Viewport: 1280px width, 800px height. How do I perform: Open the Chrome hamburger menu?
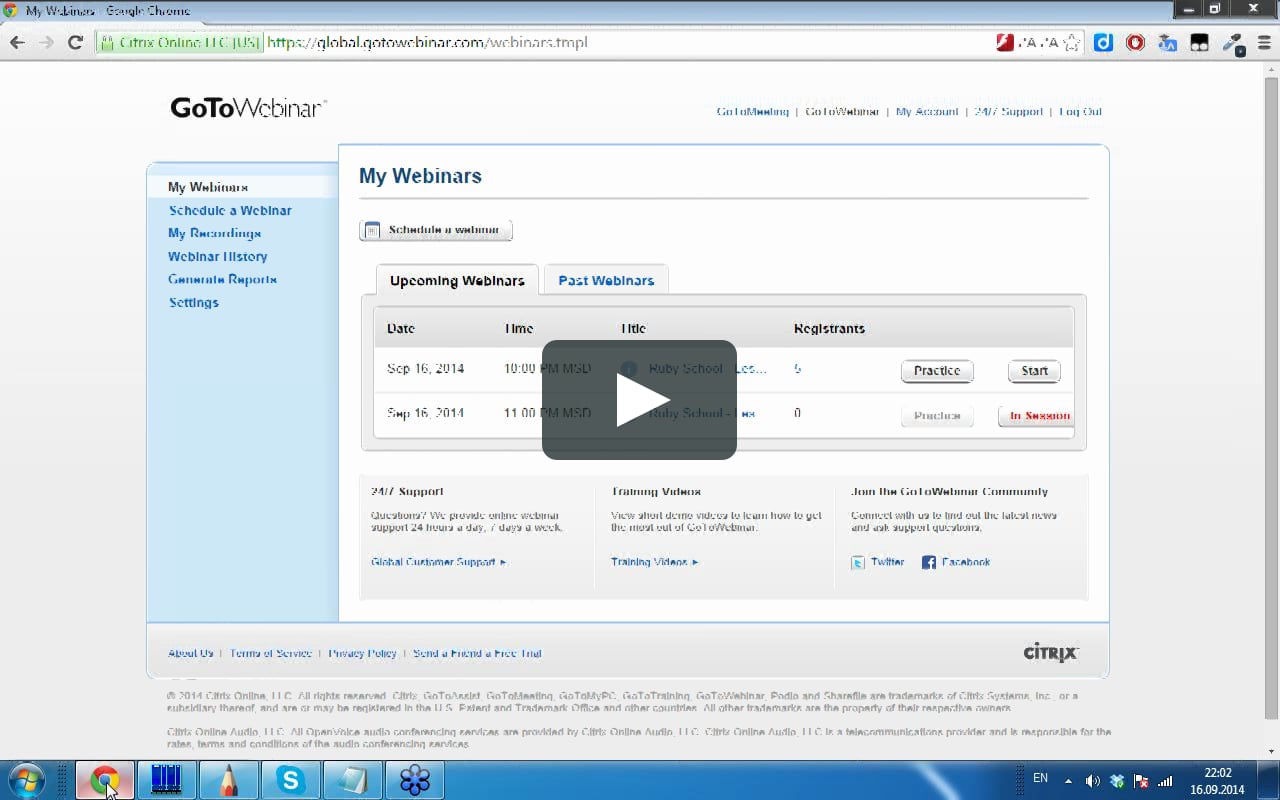(1262, 43)
